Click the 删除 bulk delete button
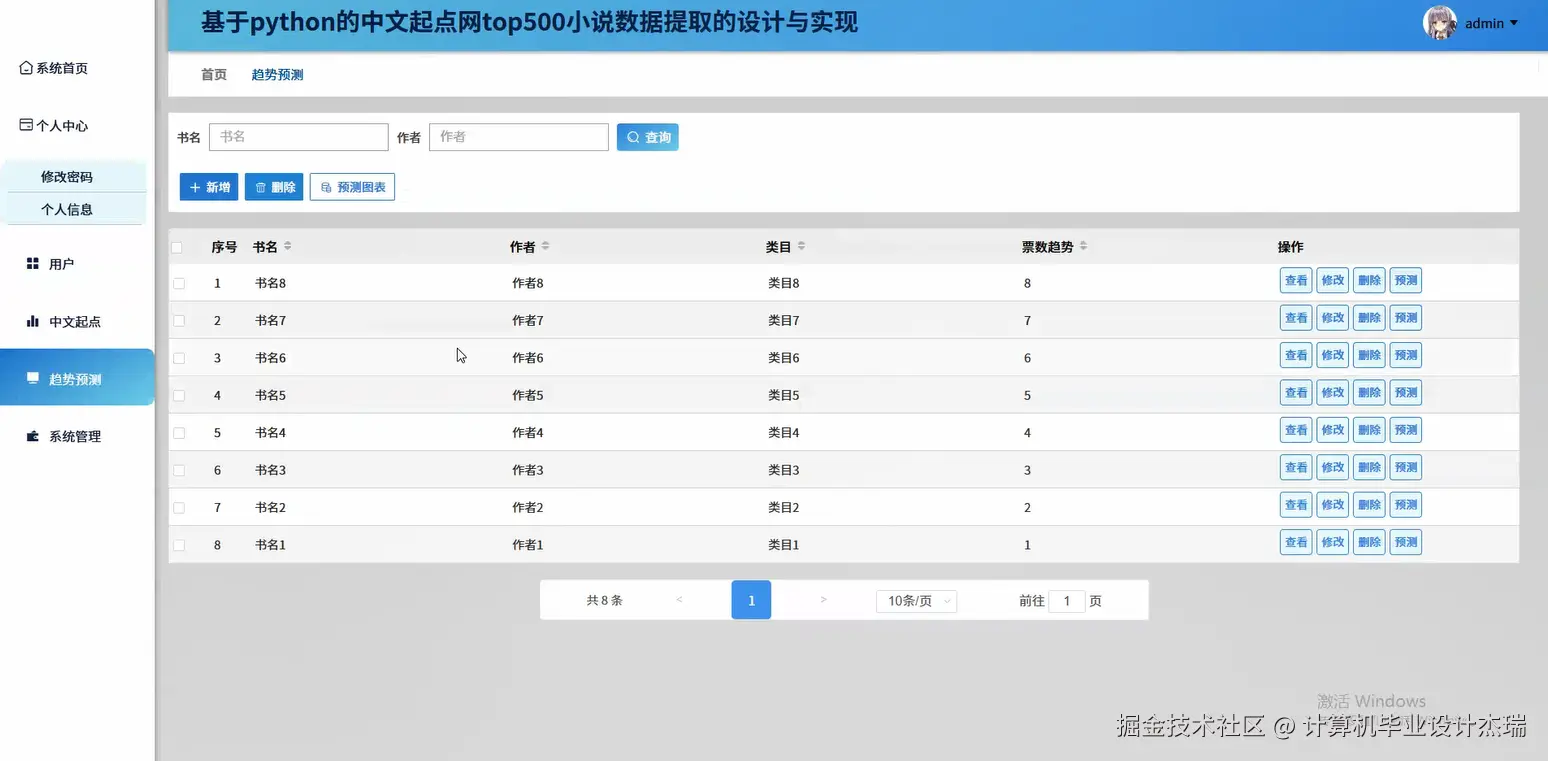 [x=274, y=187]
